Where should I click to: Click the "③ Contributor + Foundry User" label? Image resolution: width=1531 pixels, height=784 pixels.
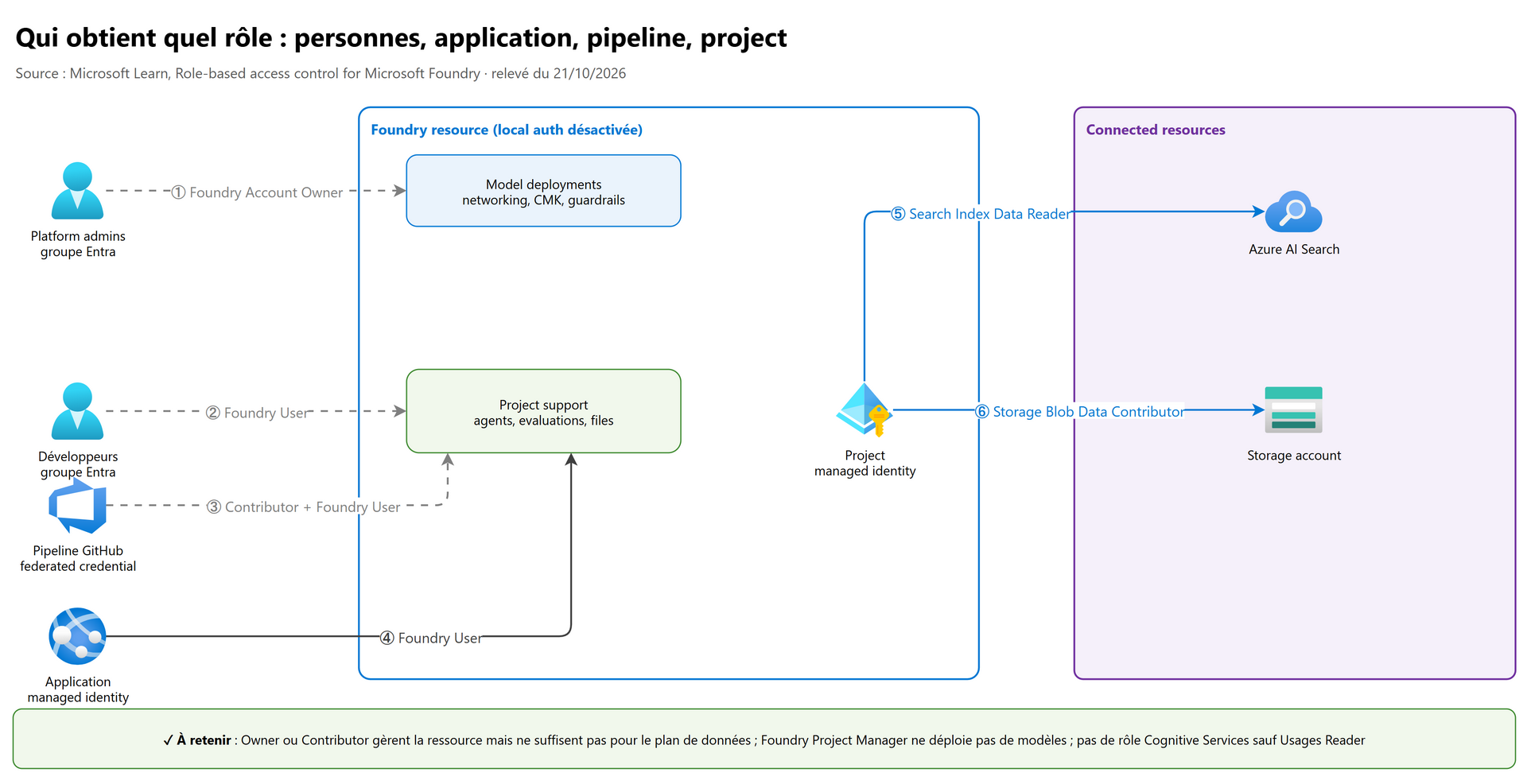point(304,506)
